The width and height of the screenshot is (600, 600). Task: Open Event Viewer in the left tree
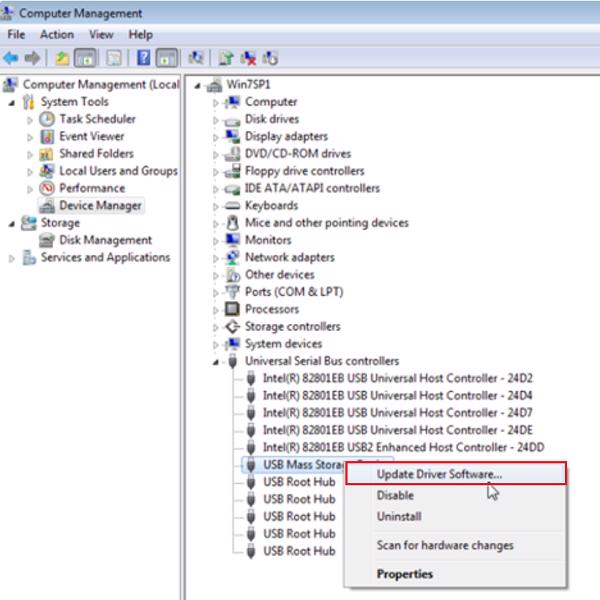point(91,136)
